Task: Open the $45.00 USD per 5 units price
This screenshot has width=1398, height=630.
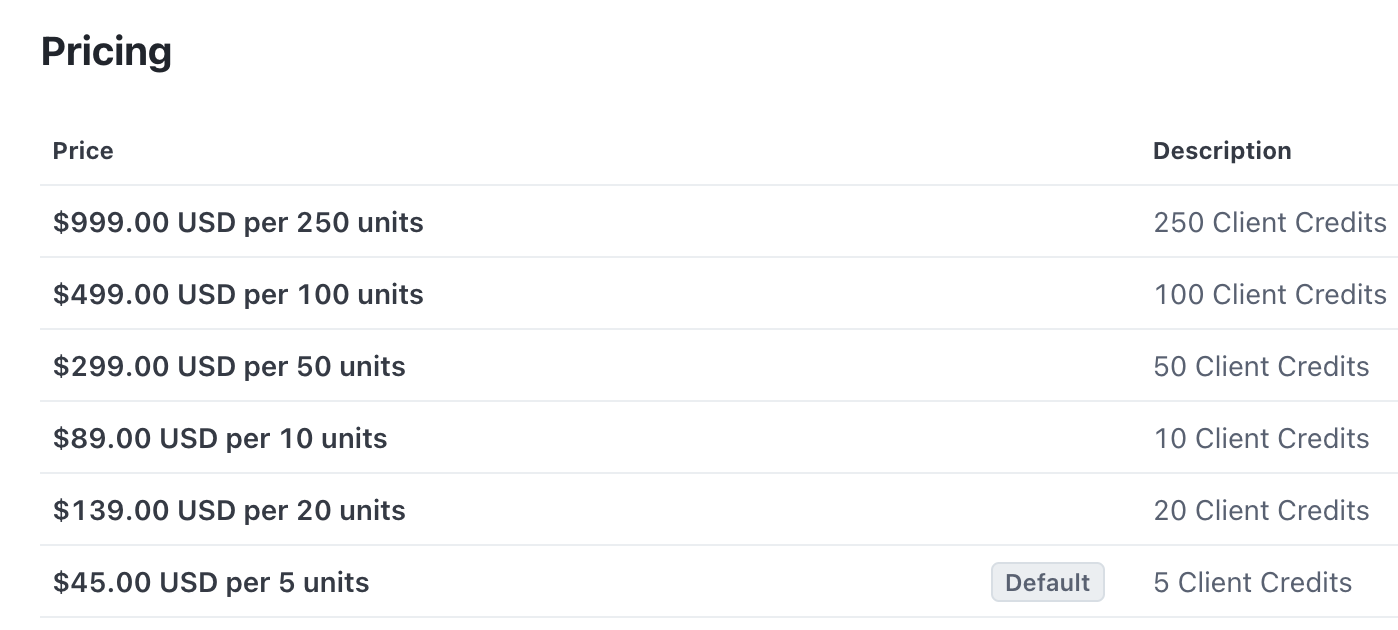Action: 211,582
